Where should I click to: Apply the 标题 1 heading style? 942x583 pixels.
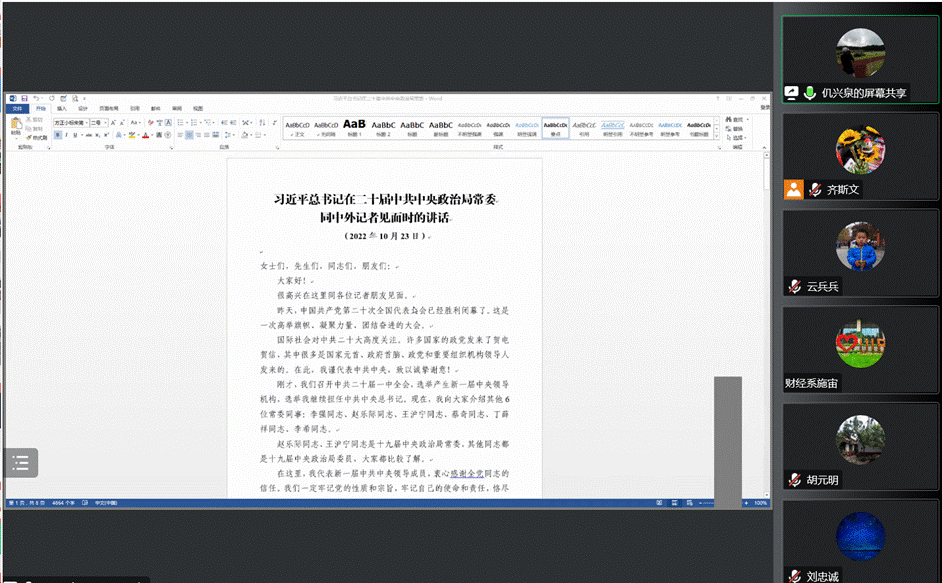point(354,127)
